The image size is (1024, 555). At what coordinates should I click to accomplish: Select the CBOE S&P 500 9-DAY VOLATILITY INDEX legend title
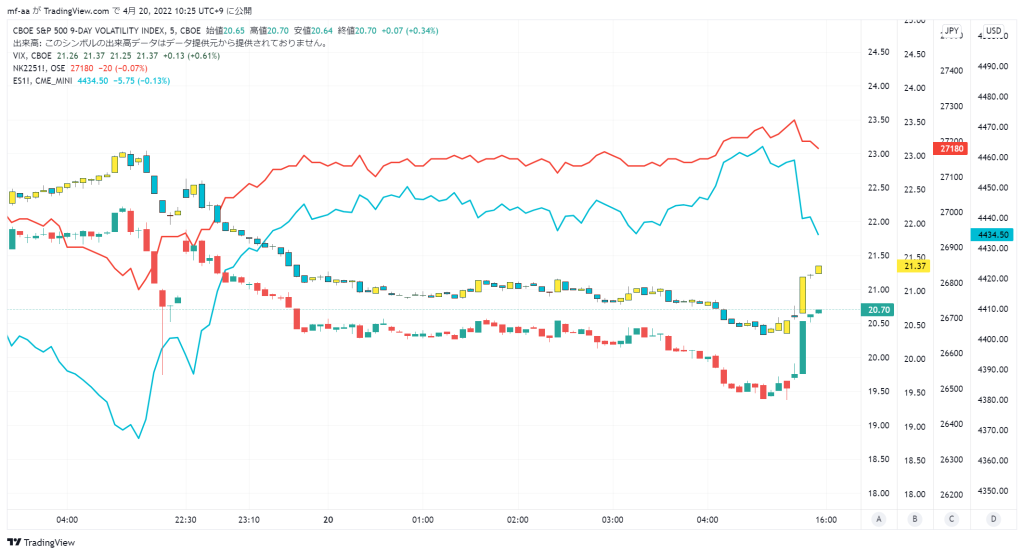point(106,31)
